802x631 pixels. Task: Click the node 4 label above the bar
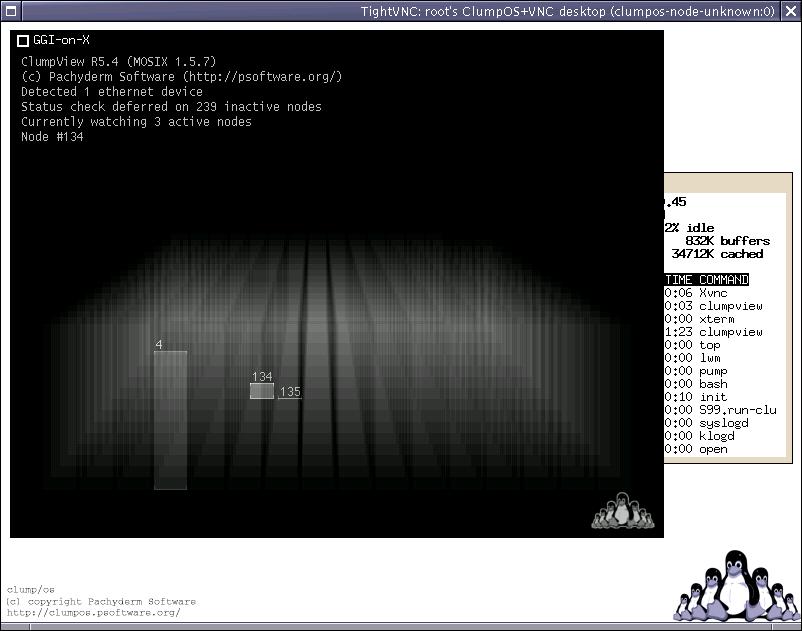click(159, 345)
